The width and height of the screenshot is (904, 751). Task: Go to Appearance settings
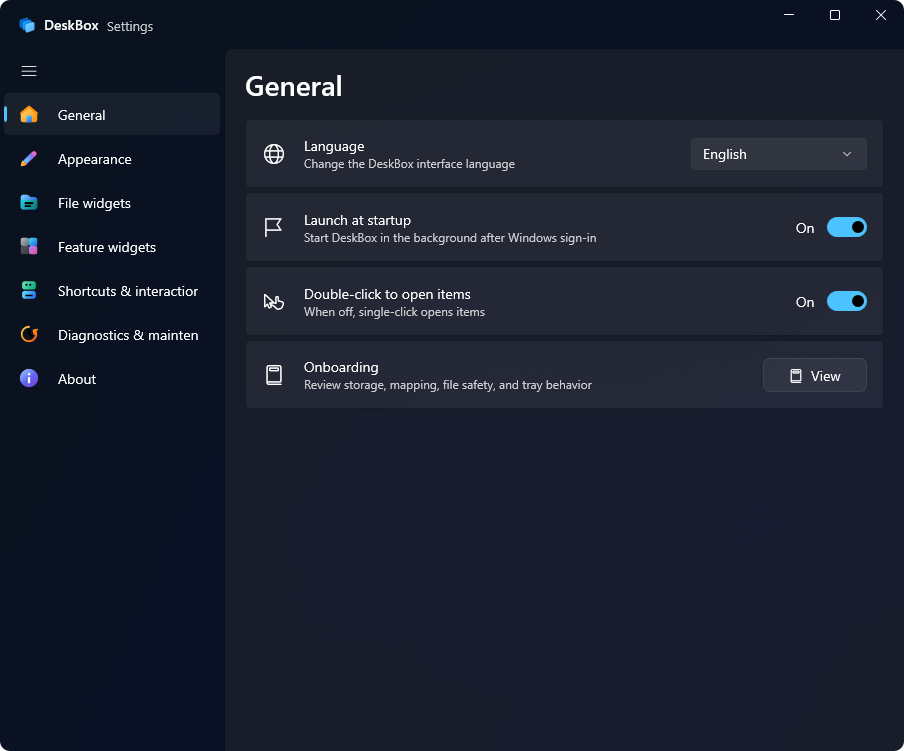112,159
